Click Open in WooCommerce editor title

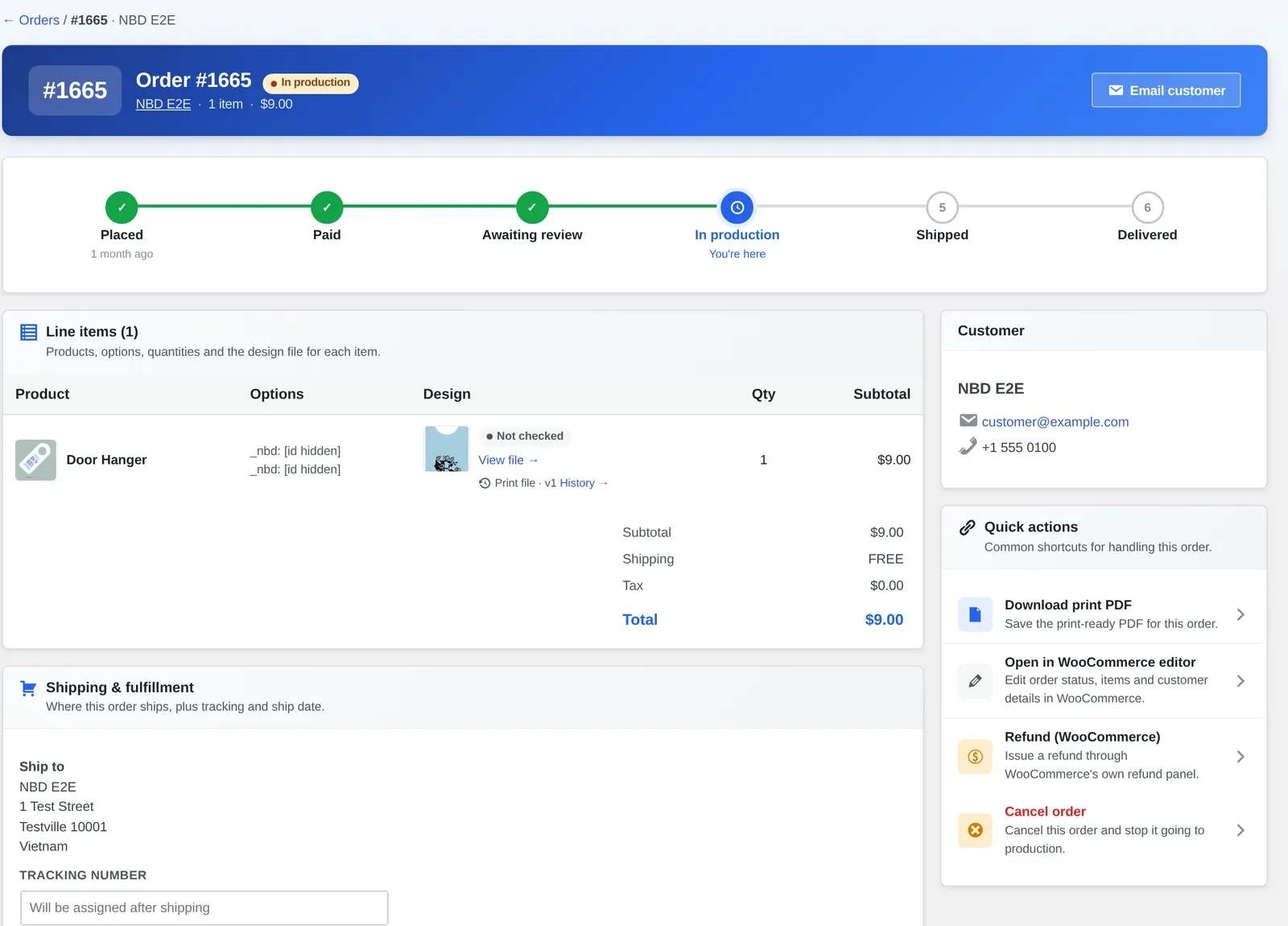1100,662
